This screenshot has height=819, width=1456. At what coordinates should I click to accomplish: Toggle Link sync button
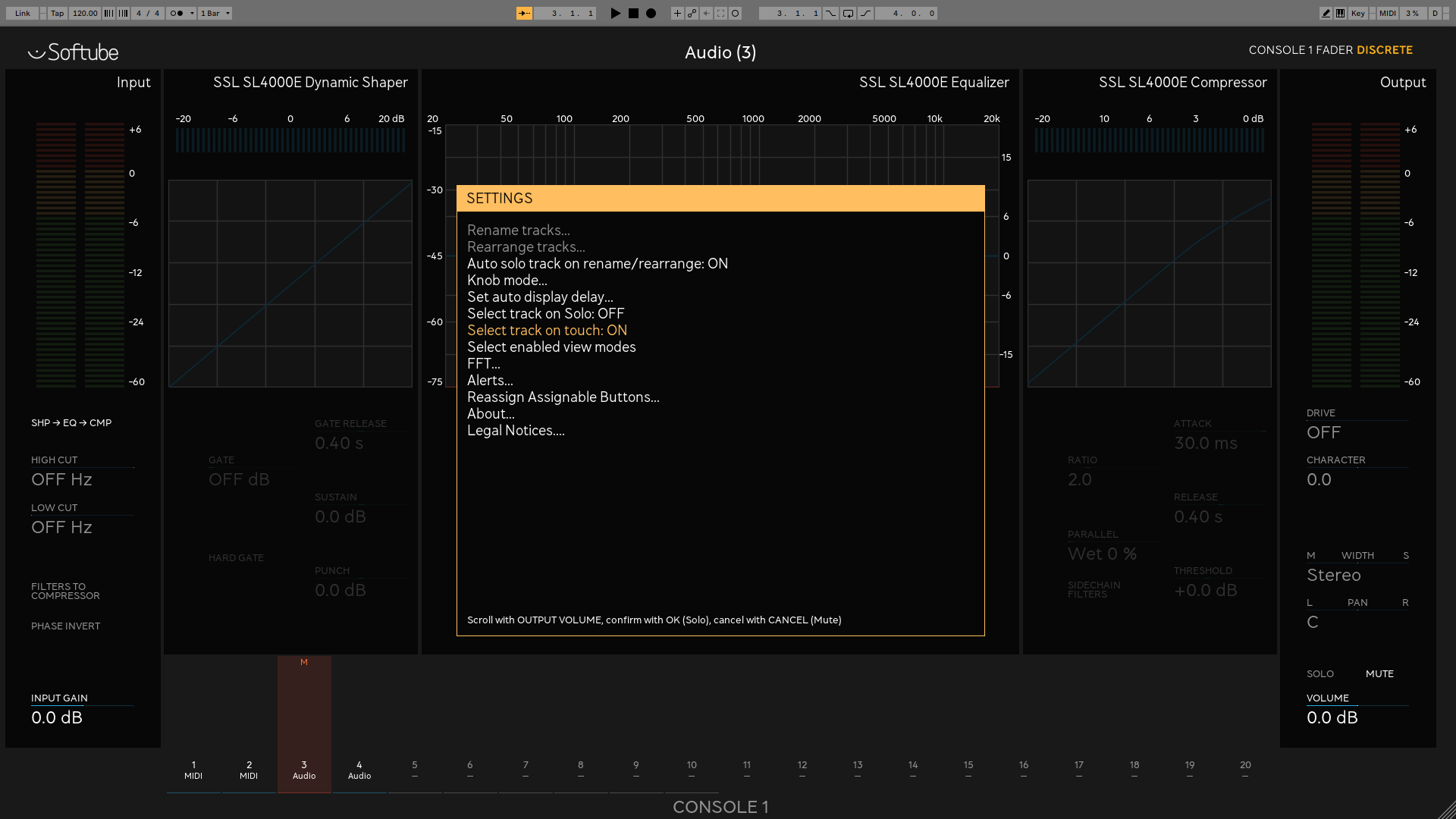(x=23, y=13)
